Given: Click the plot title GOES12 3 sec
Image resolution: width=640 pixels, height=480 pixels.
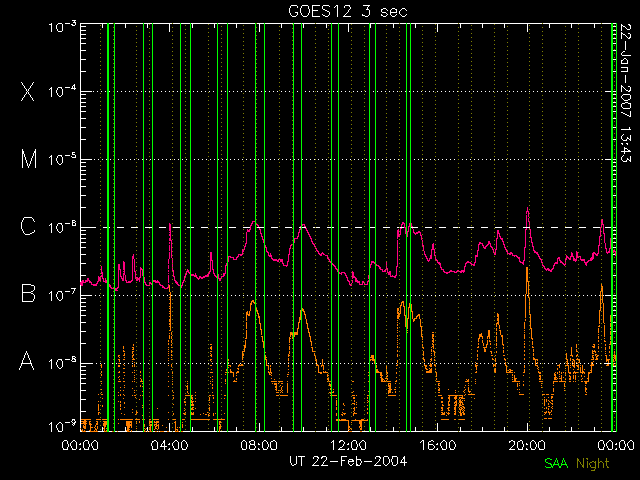Looking at the screenshot, I should pyautogui.click(x=348, y=11).
